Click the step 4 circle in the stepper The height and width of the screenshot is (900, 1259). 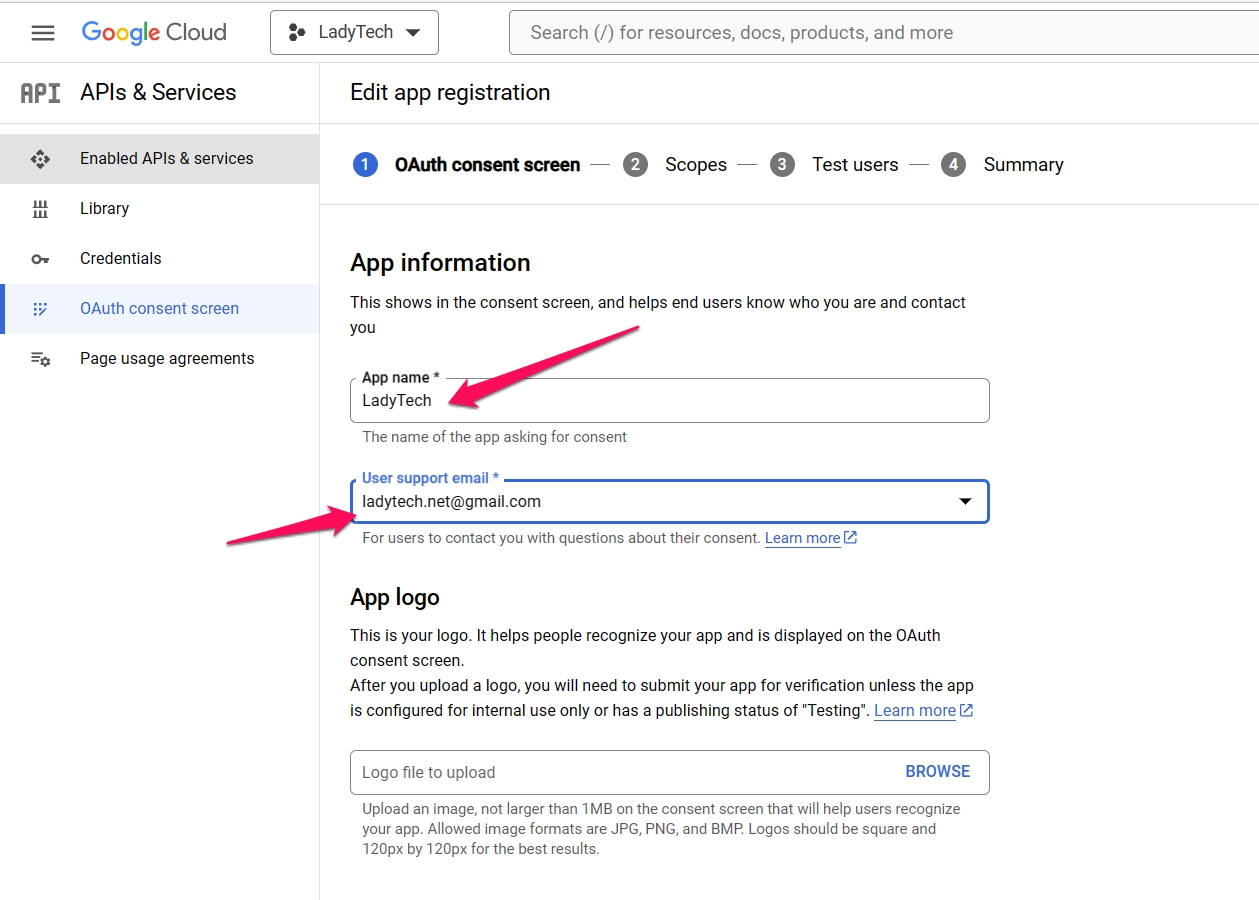953,165
